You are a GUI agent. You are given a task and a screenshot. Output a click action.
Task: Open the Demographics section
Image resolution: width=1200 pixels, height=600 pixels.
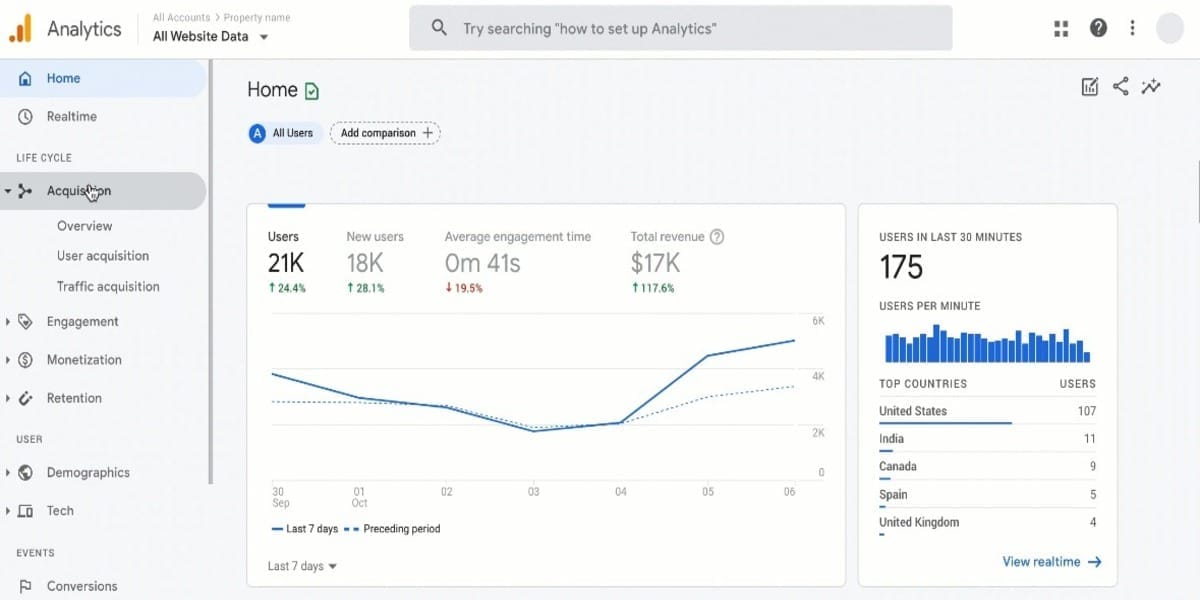(24, 472)
